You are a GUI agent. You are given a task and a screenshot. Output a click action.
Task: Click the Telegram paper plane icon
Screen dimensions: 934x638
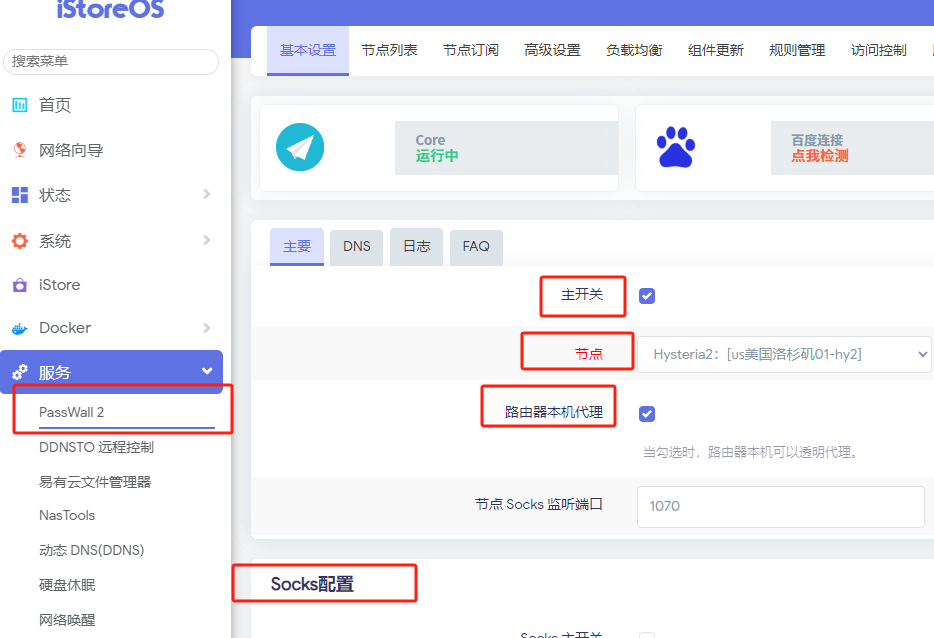[300, 148]
